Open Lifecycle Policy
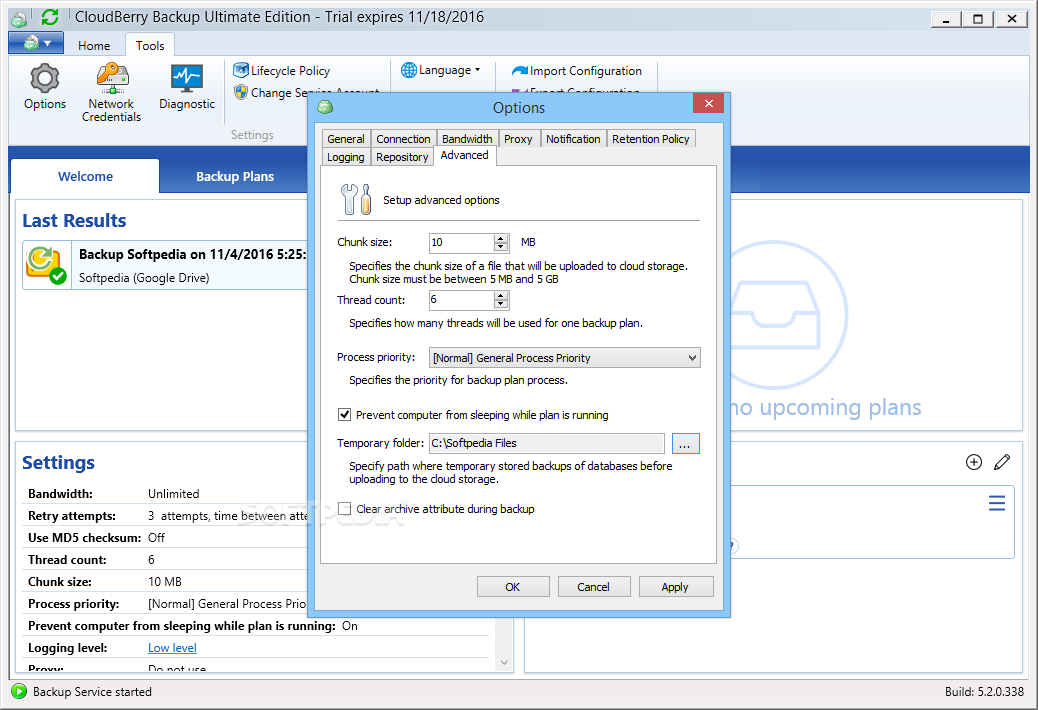This screenshot has height=710, width=1038. 282,70
